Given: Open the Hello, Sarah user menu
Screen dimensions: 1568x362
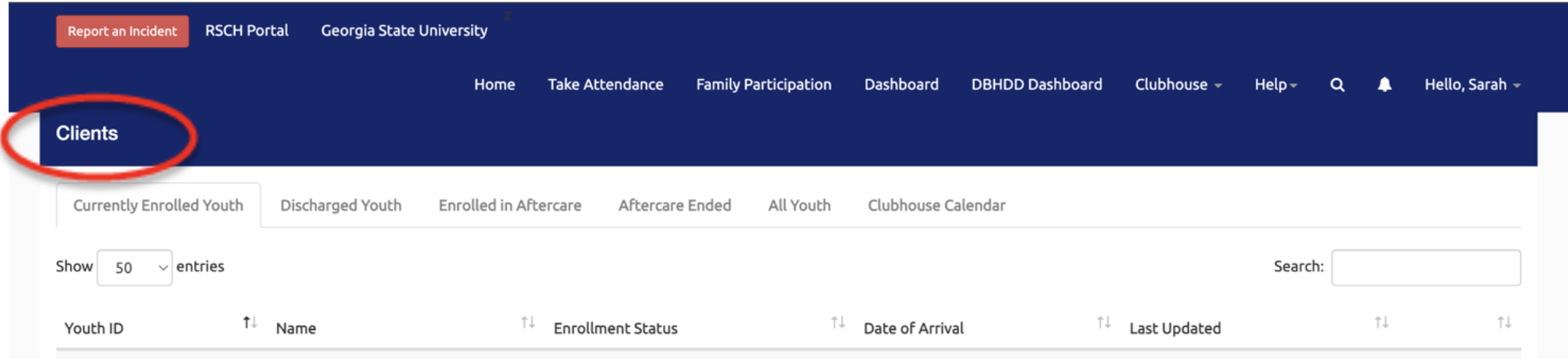Looking at the screenshot, I should point(1472,85).
